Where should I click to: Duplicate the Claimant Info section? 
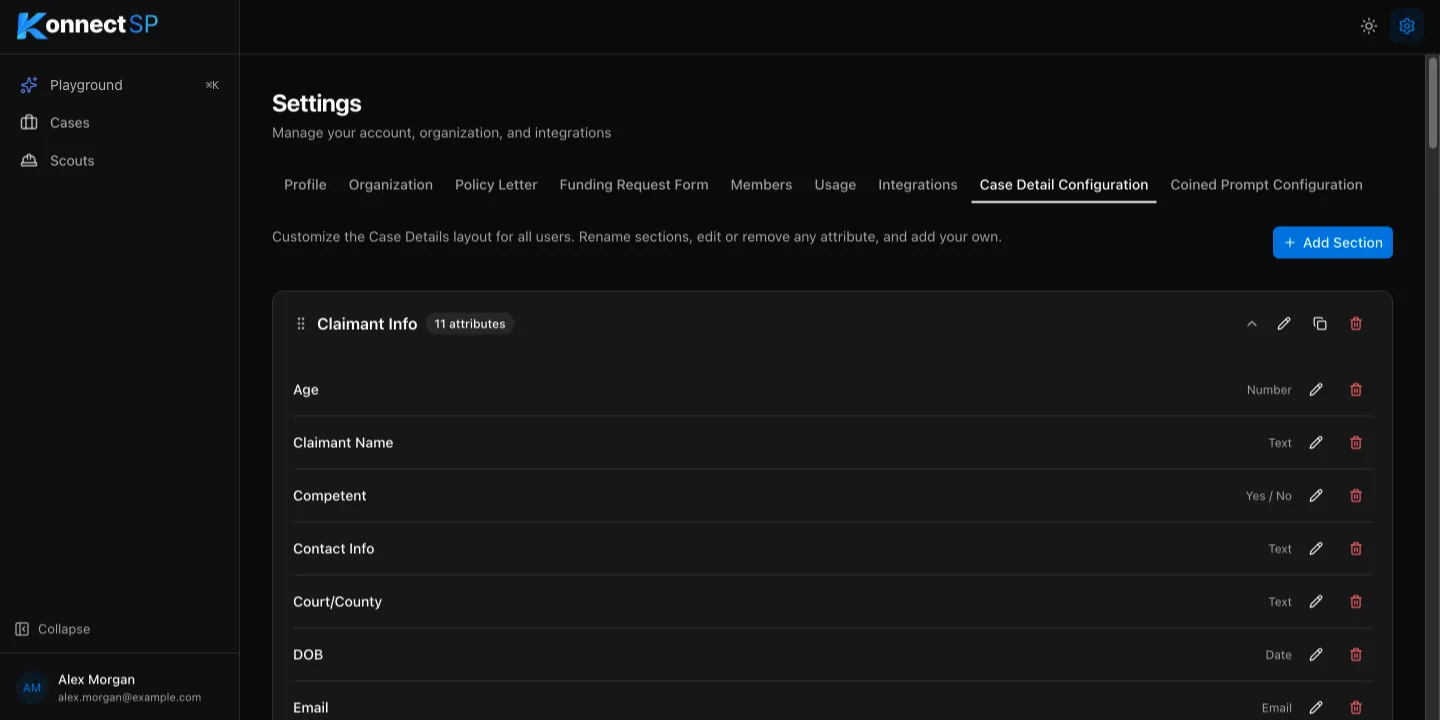[1320, 324]
